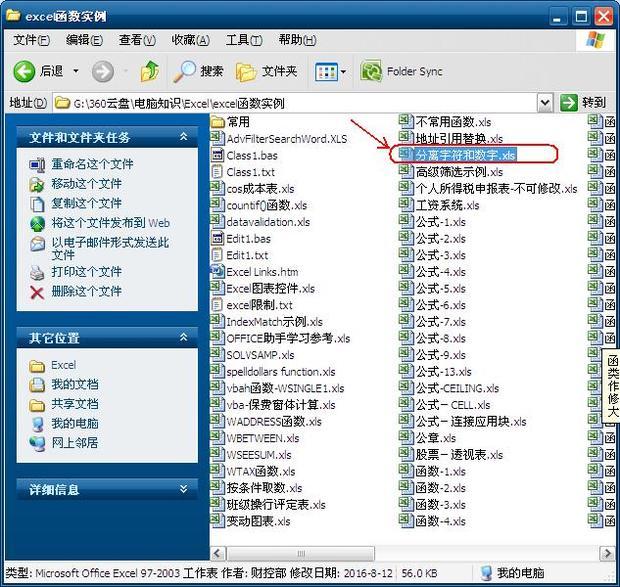
Task: Open the Back button history dropdown arrow
Action: (76, 72)
